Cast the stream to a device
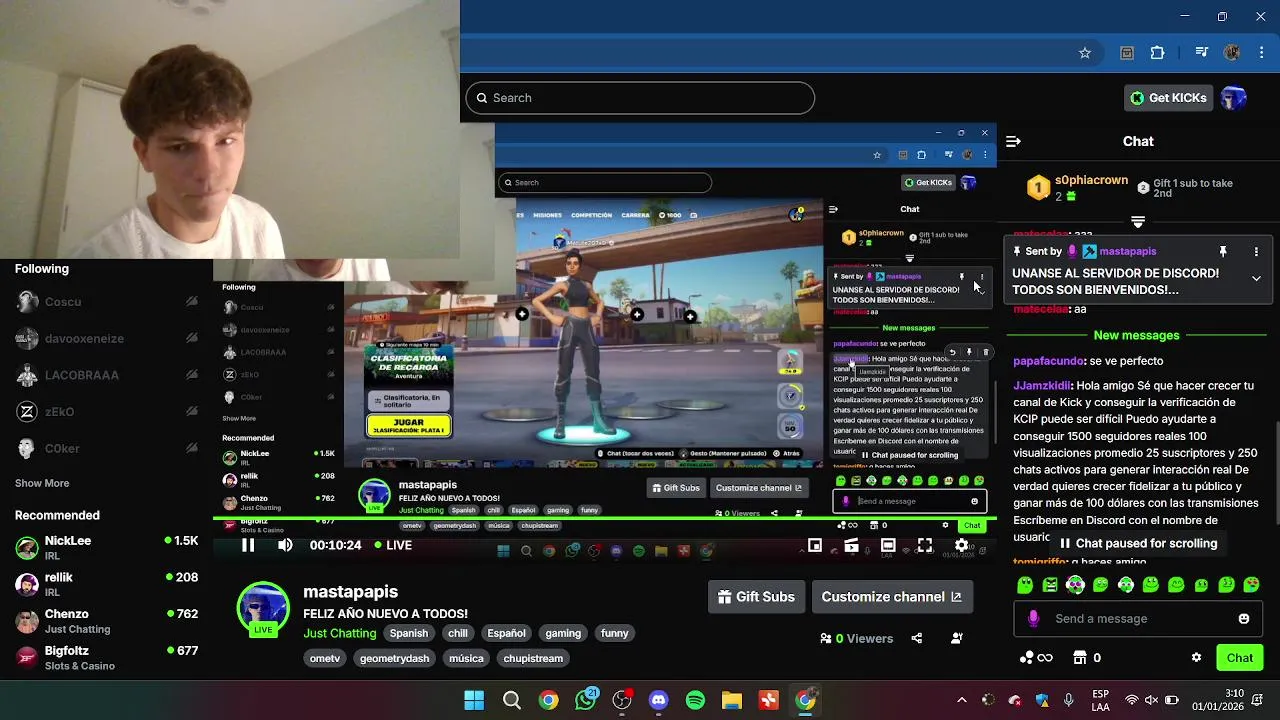This screenshot has height=720, width=1280. [x=851, y=545]
